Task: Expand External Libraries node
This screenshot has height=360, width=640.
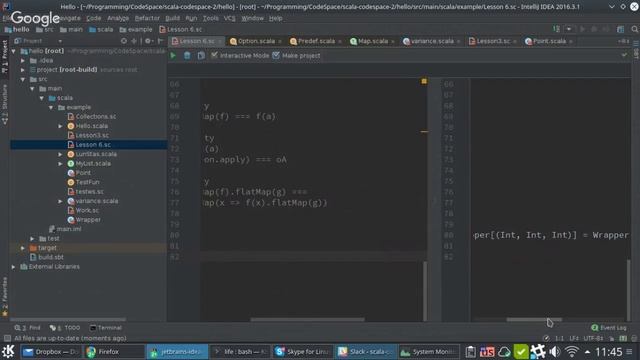Action: pyautogui.click(x=14, y=267)
